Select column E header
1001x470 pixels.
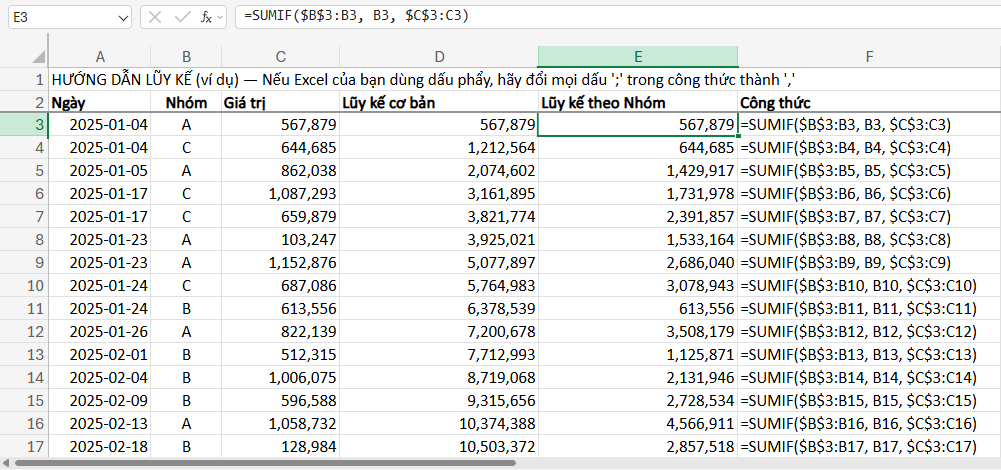click(x=637, y=56)
